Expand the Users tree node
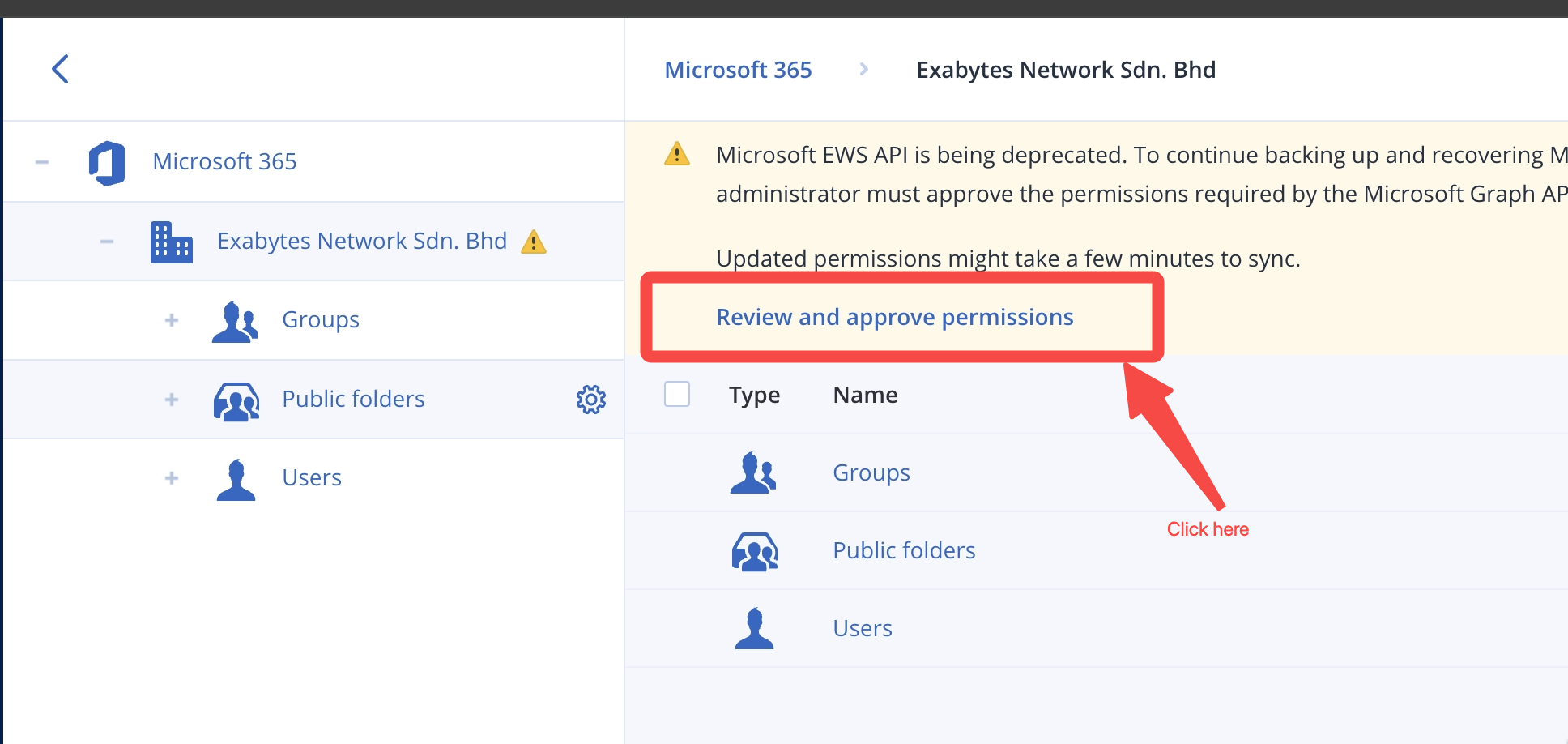This screenshot has width=1568, height=744. point(172,478)
